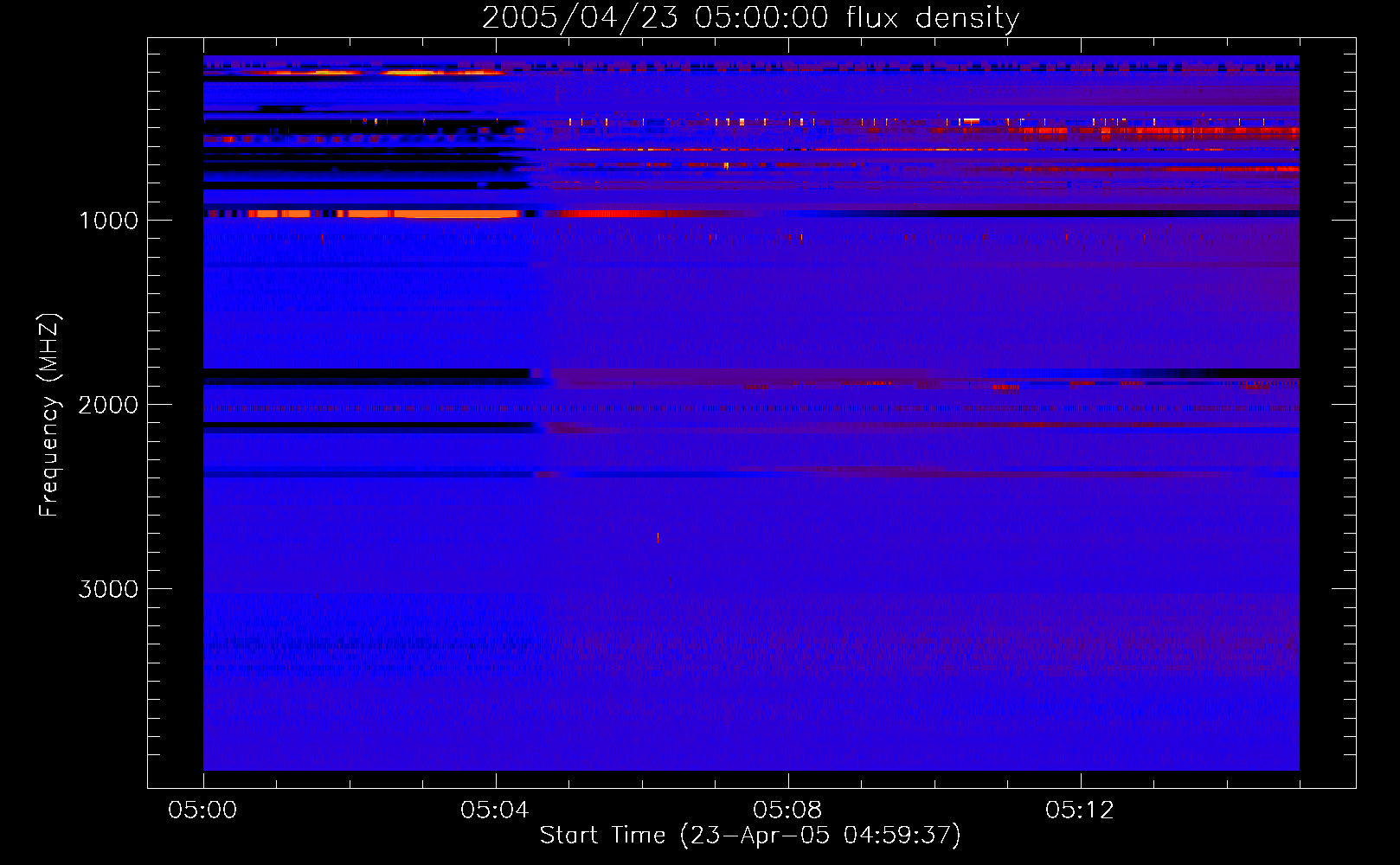Select the 1000 frequency tick label
Viewport: 1400px width, 865px height.
point(108,221)
